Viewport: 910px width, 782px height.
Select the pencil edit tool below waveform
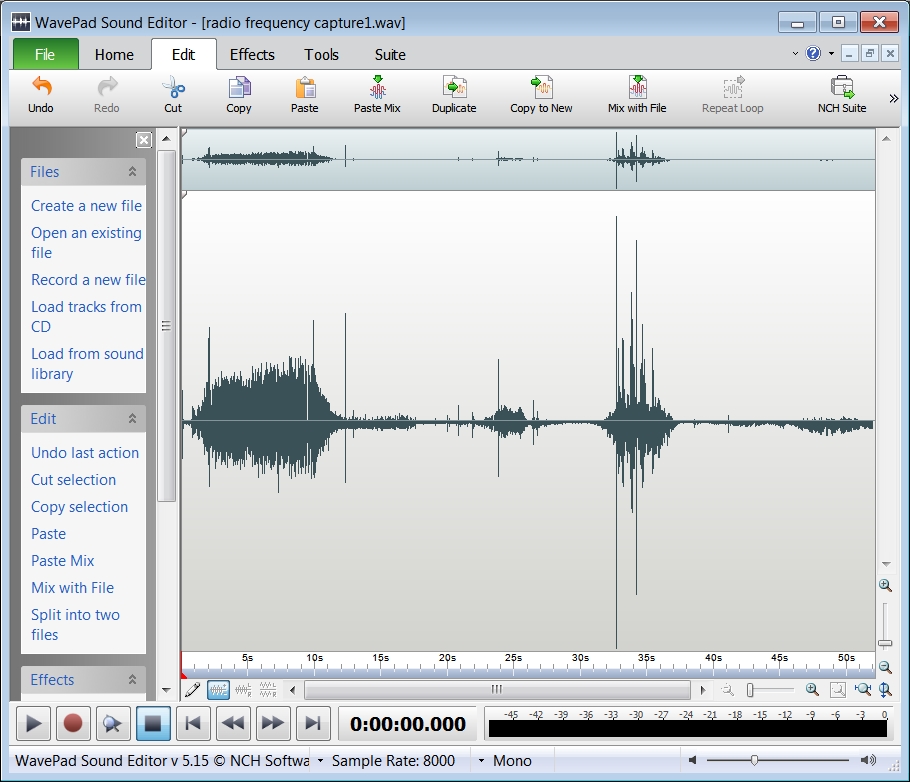coord(193,690)
